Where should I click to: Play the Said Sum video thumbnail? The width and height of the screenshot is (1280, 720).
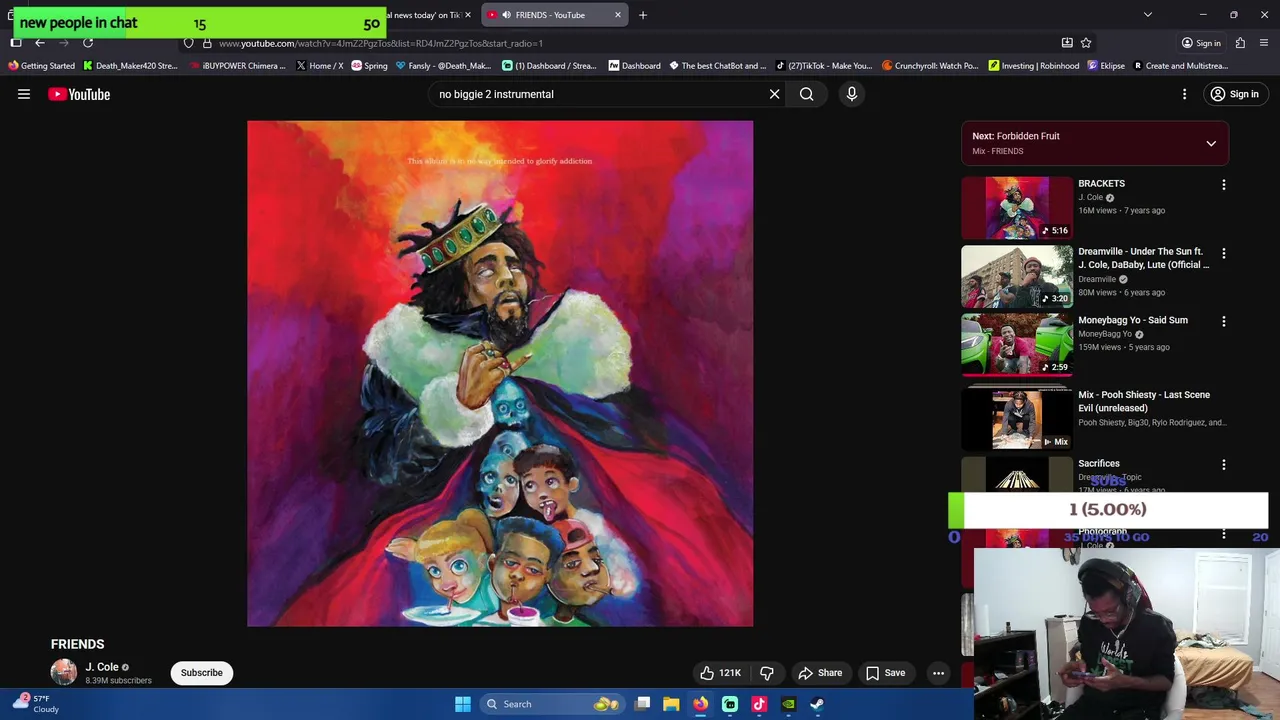[x=1017, y=344]
